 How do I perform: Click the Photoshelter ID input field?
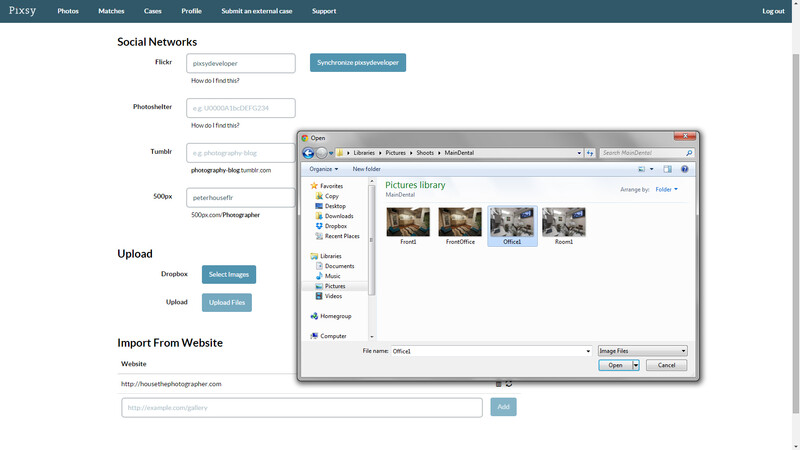pos(241,108)
